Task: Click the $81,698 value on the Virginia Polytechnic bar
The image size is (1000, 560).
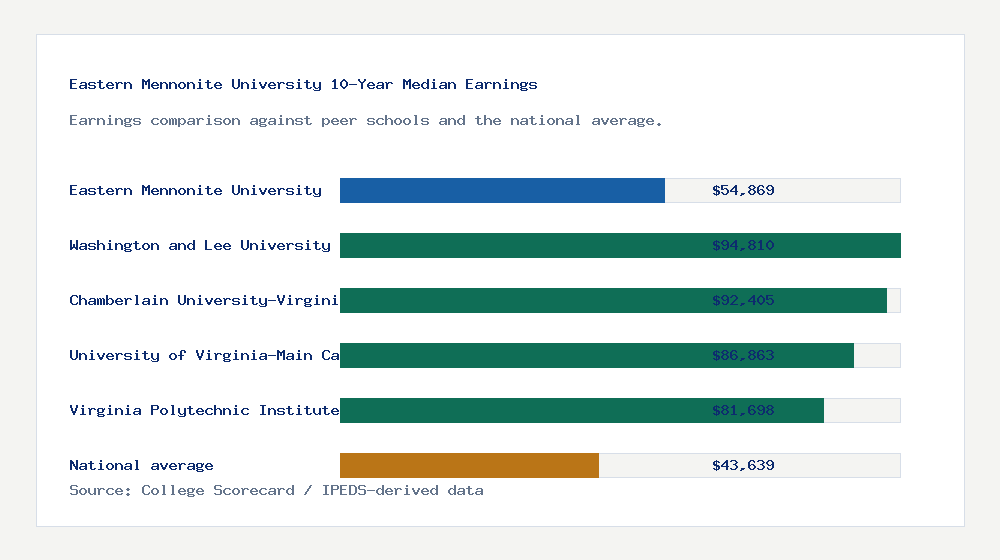Action: point(743,410)
